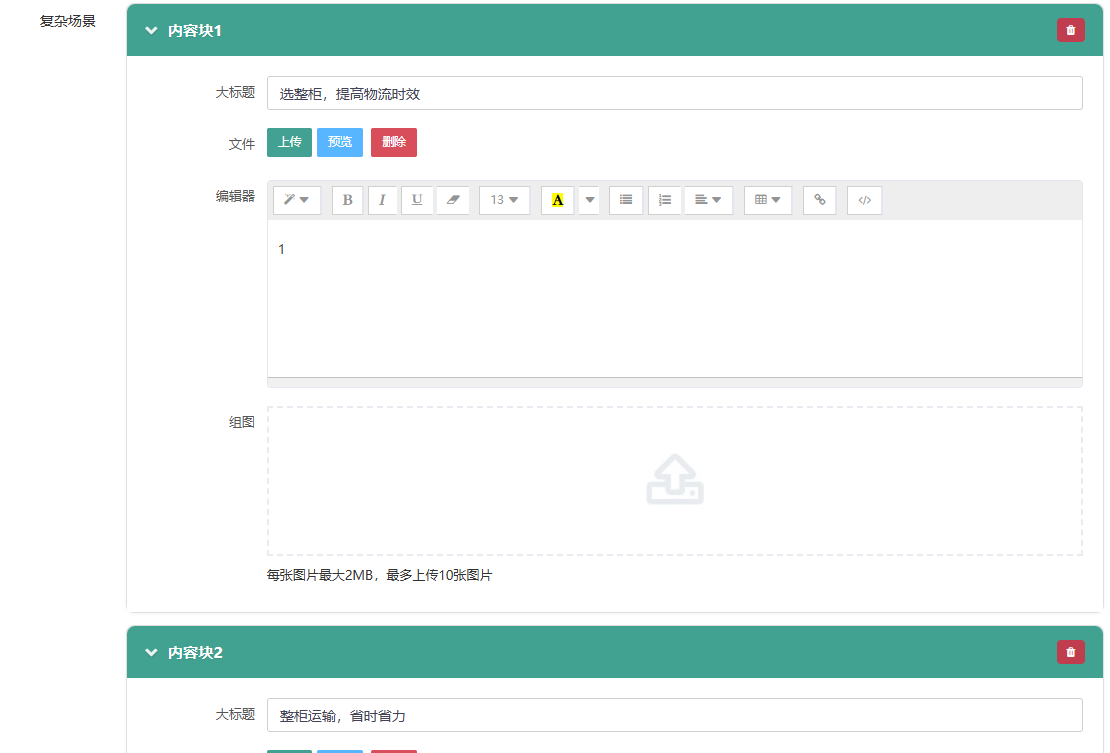Delete 内容块2 with trash icon
1110x753 pixels.
point(1070,652)
